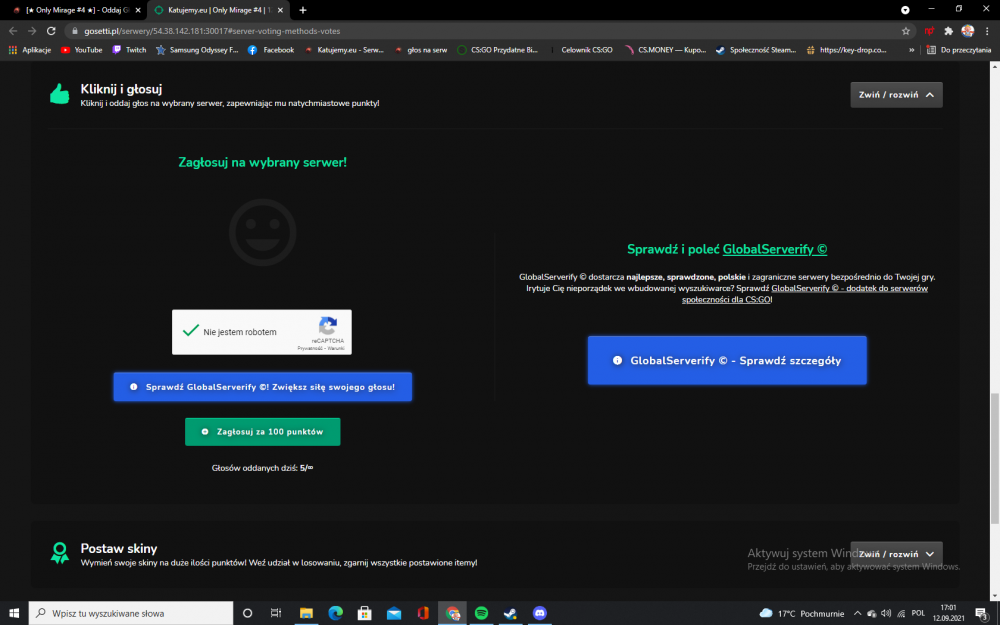The height and width of the screenshot is (625, 1000).
Task: Launch Spotify from the taskbar
Action: [x=482, y=613]
